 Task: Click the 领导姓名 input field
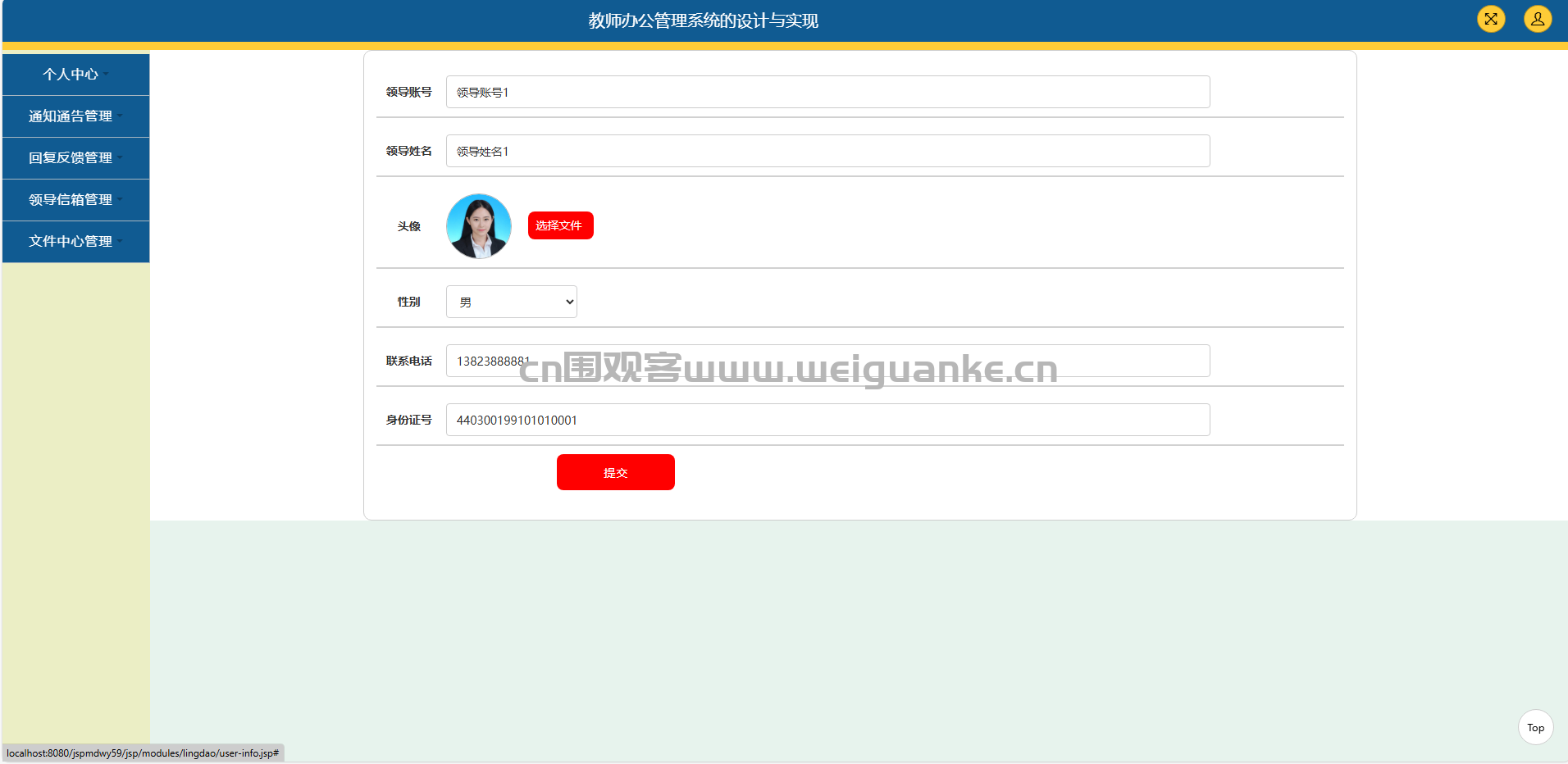point(827,151)
